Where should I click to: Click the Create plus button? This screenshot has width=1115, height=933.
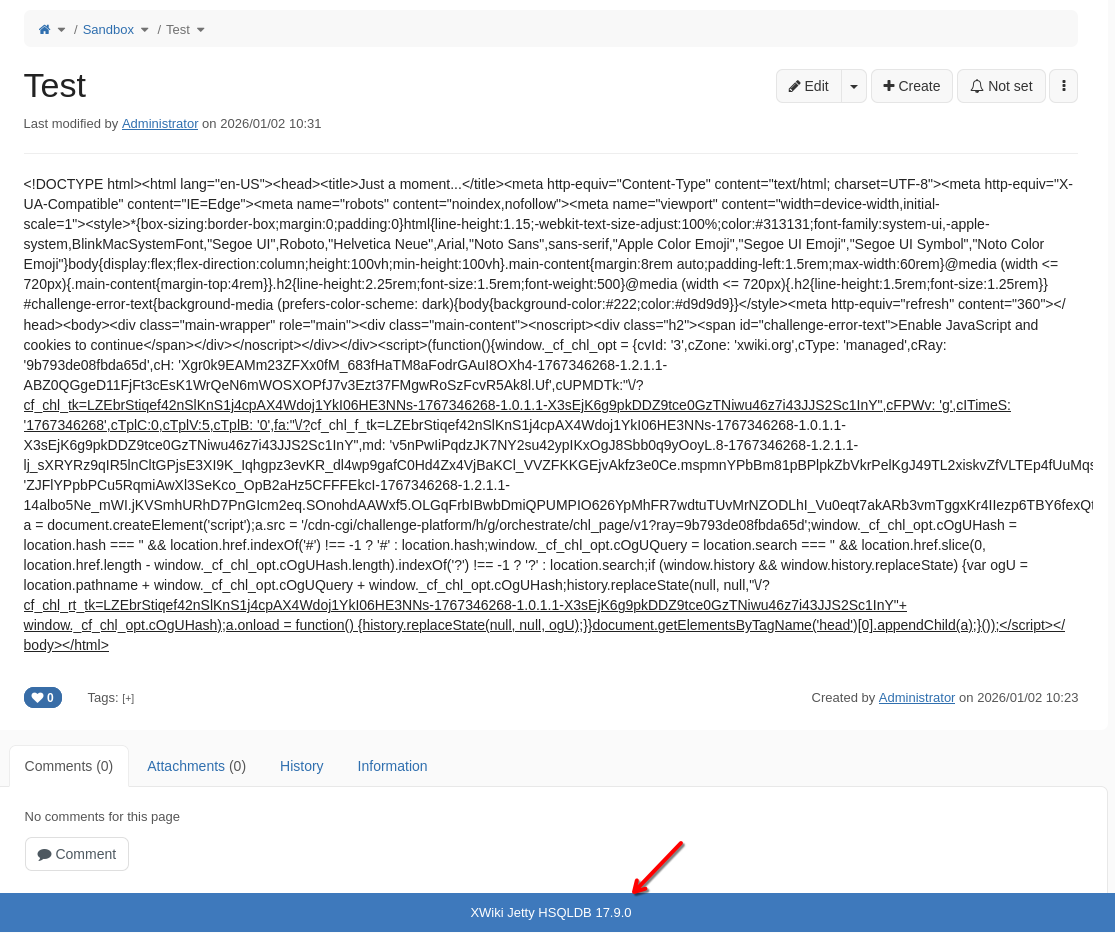pyautogui.click(x=911, y=86)
